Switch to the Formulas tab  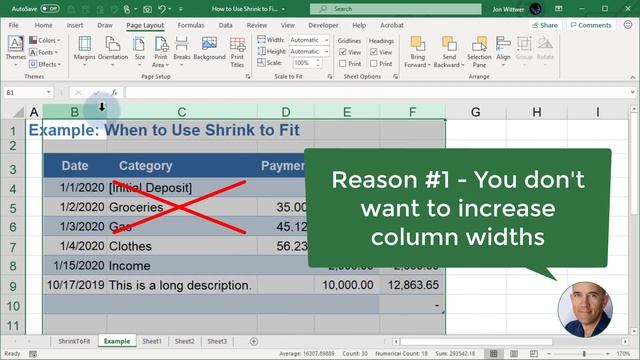click(191, 25)
